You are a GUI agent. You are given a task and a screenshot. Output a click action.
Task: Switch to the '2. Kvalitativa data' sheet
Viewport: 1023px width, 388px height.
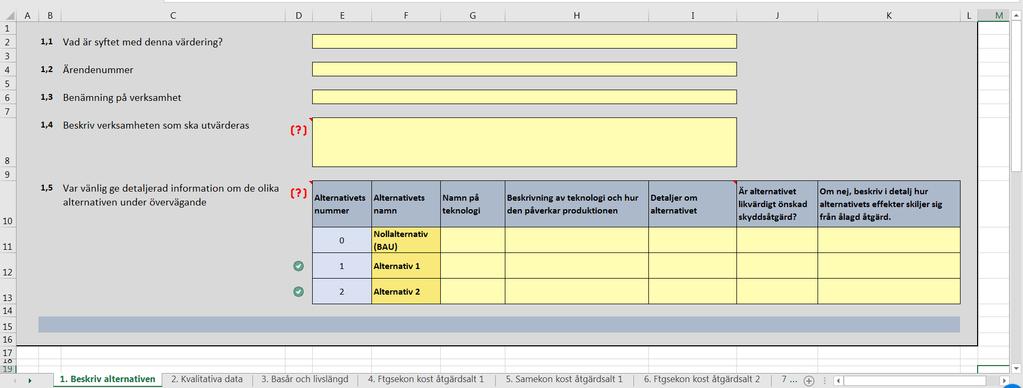[x=207, y=379]
